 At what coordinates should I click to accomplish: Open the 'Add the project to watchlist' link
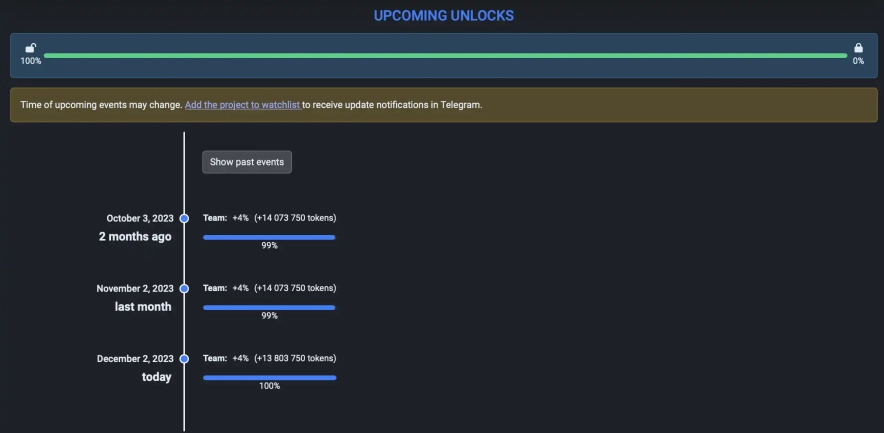point(242,105)
